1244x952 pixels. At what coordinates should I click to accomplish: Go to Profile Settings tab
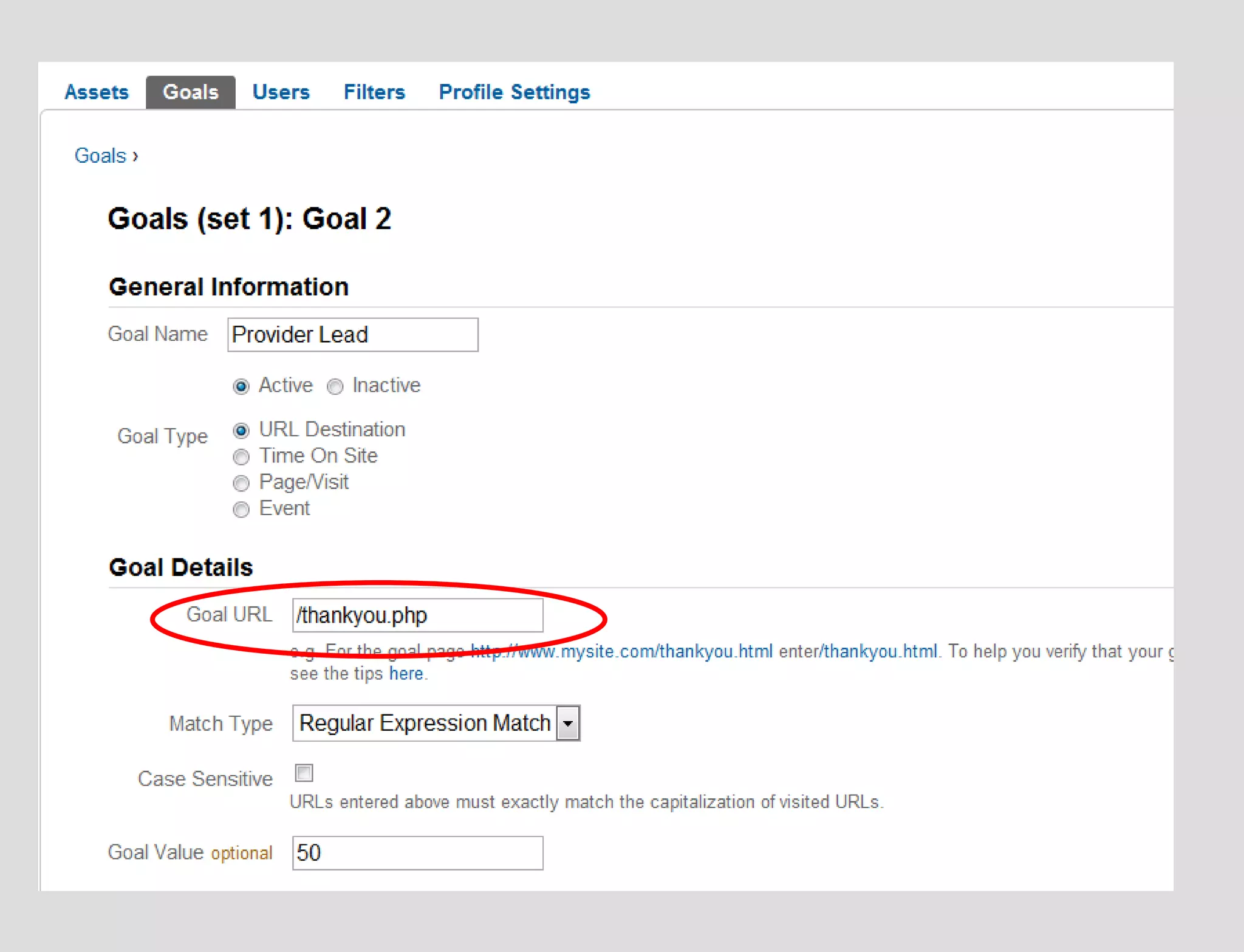pos(514,92)
